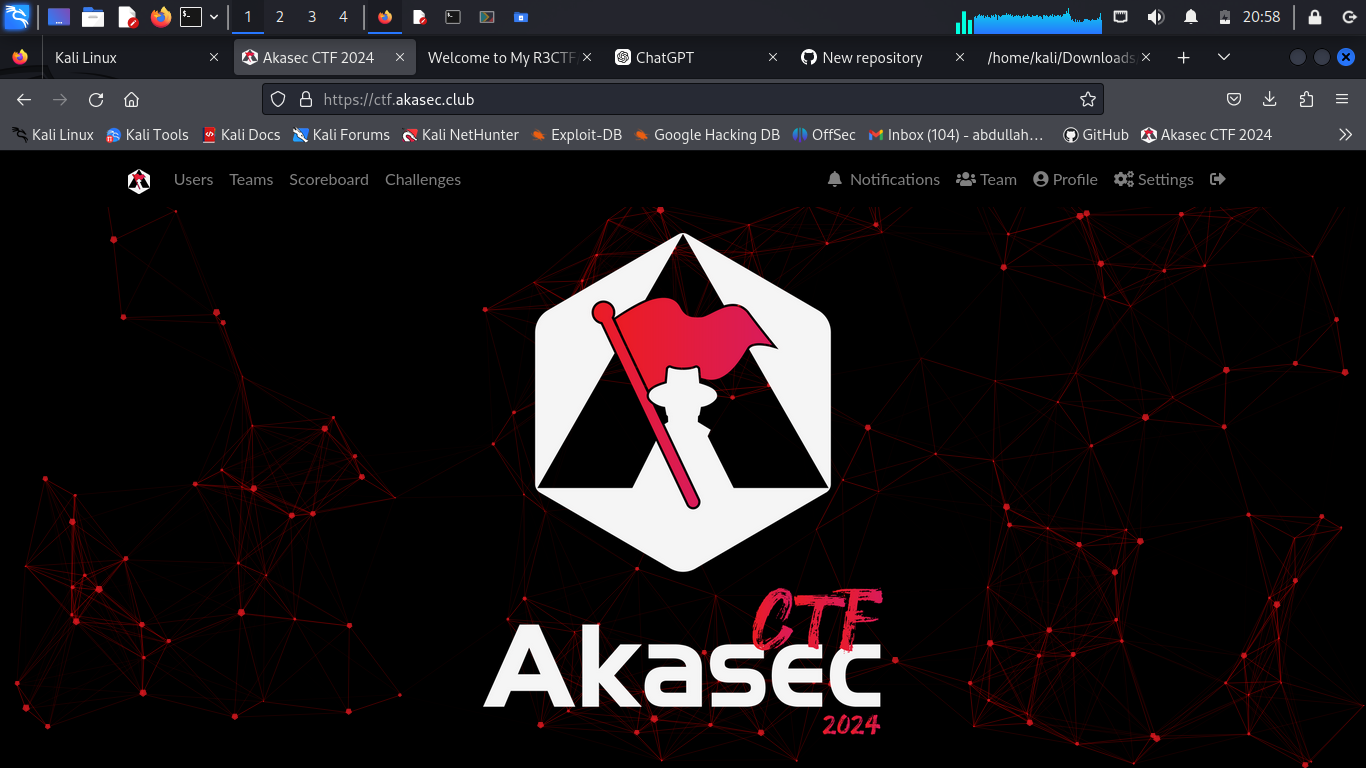Image resolution: width=1366 pixels, height=768 pixels.
Task: Open the file manager from the panel launchers
Action: [93, 17]
